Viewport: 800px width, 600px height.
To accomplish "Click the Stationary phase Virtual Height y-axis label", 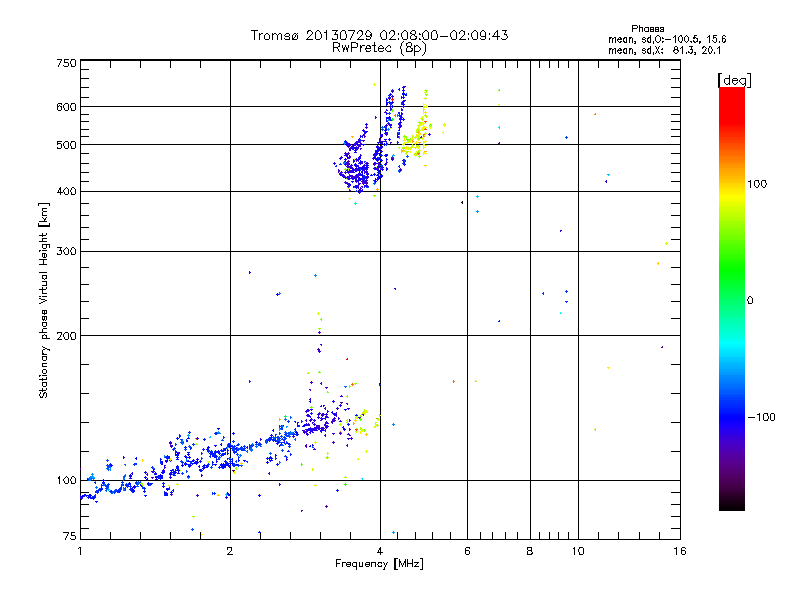I will 44,300.
